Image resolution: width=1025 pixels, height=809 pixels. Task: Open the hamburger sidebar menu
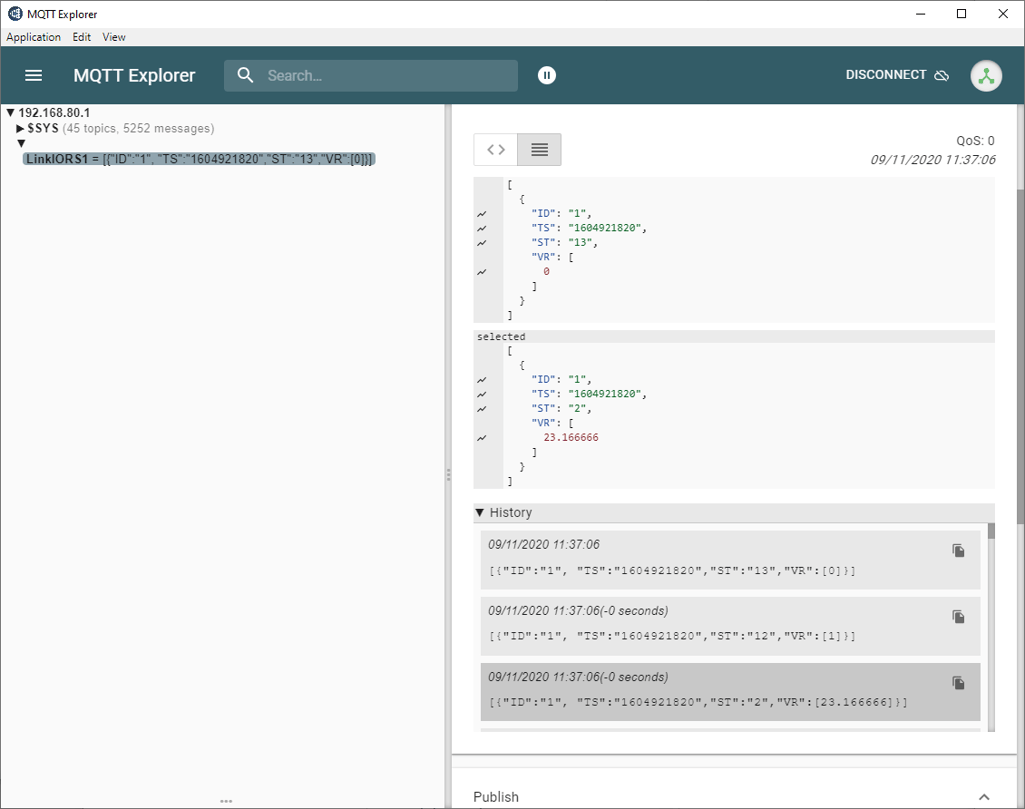33,75
